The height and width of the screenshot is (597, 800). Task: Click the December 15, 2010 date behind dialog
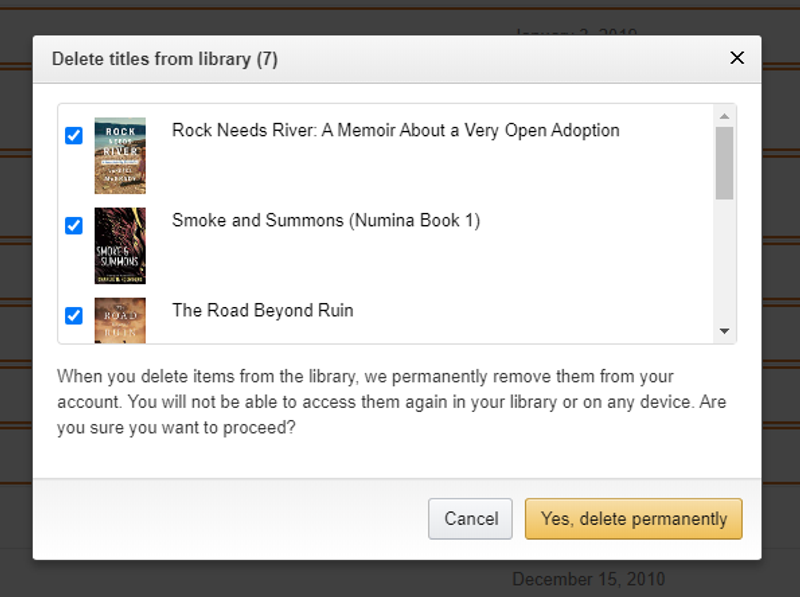[x=588, y=579]
